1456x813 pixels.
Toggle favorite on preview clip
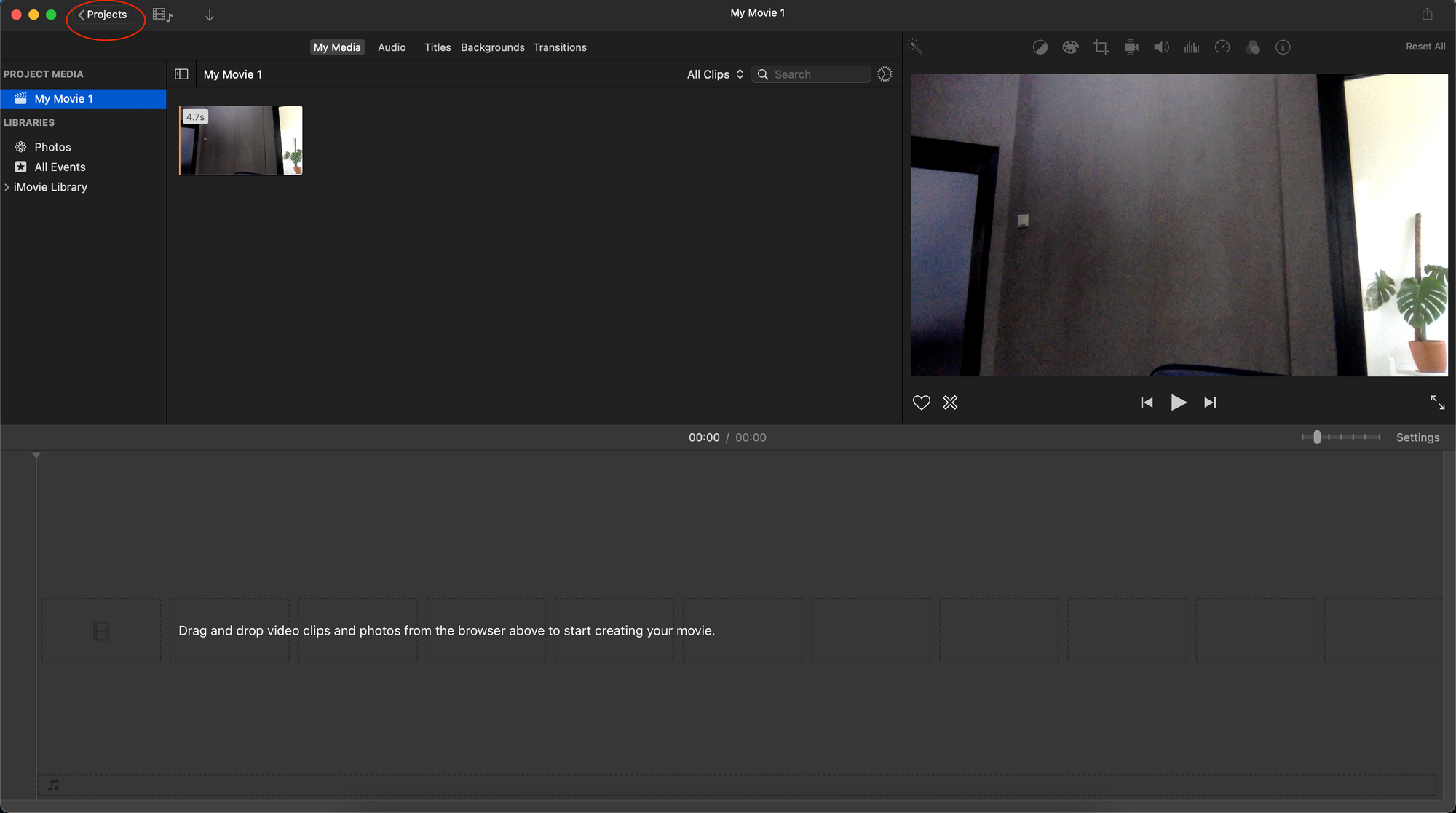[x=921, y=402]
